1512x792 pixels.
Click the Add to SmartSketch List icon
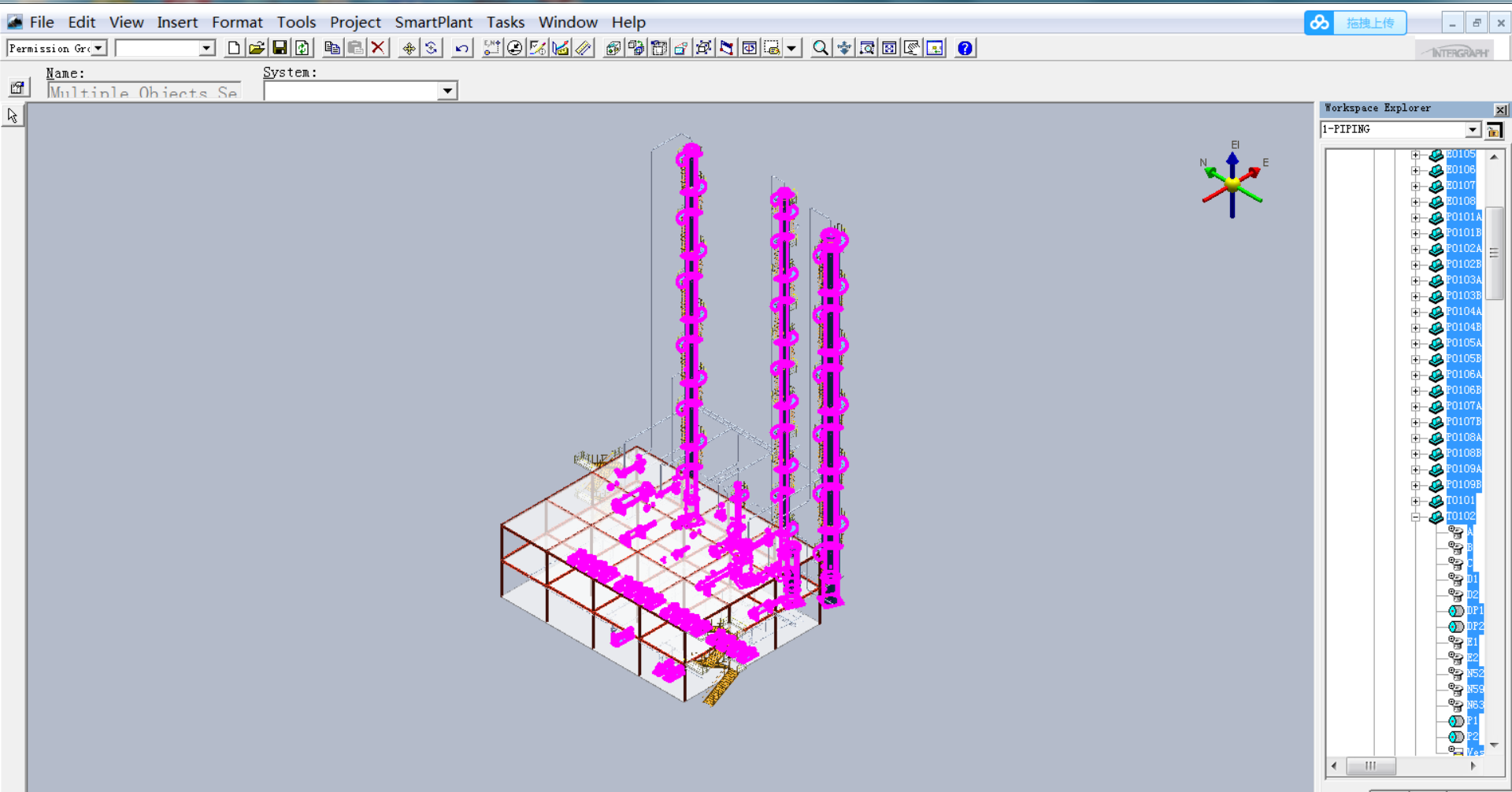point(538,48)
